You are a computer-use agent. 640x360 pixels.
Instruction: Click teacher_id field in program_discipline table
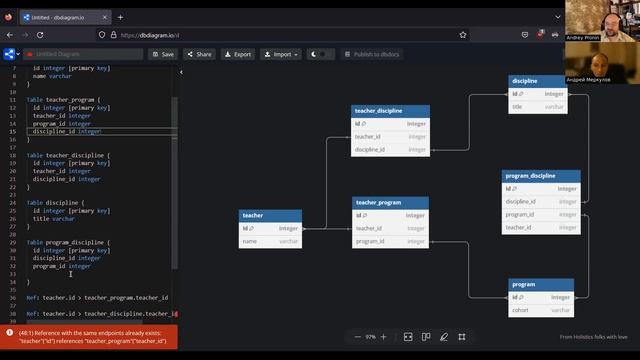click(541, 228)
